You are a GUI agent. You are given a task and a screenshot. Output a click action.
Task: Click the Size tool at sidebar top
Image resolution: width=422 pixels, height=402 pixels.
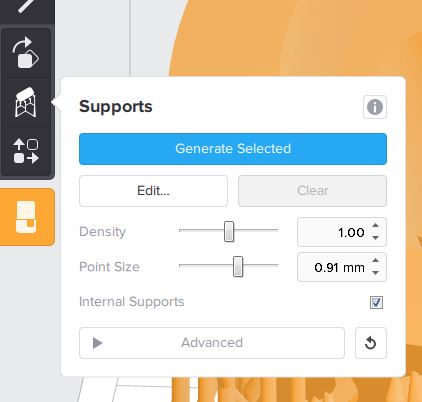pos(26,7)
